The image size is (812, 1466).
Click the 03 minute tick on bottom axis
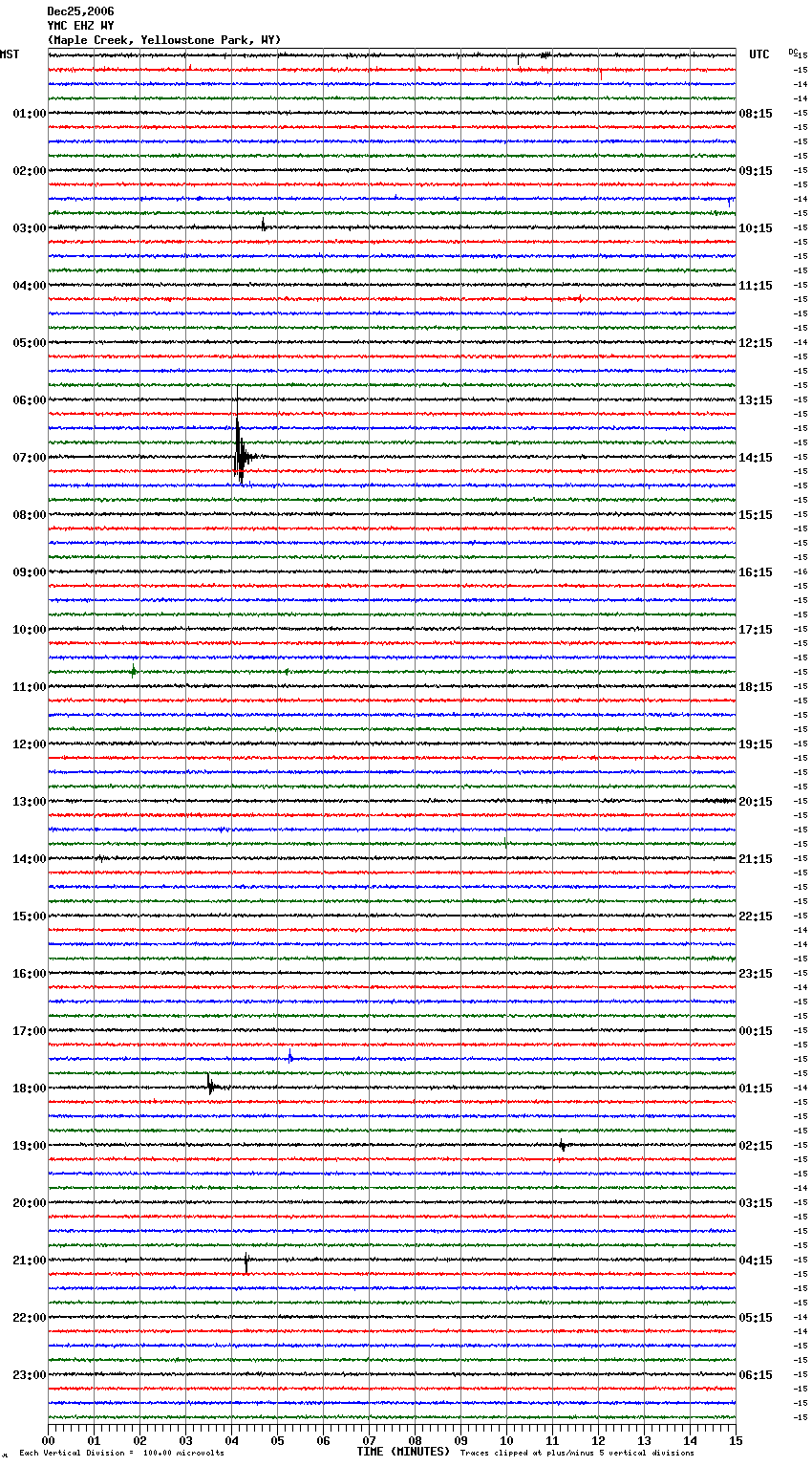click(x=185, y=1440)
